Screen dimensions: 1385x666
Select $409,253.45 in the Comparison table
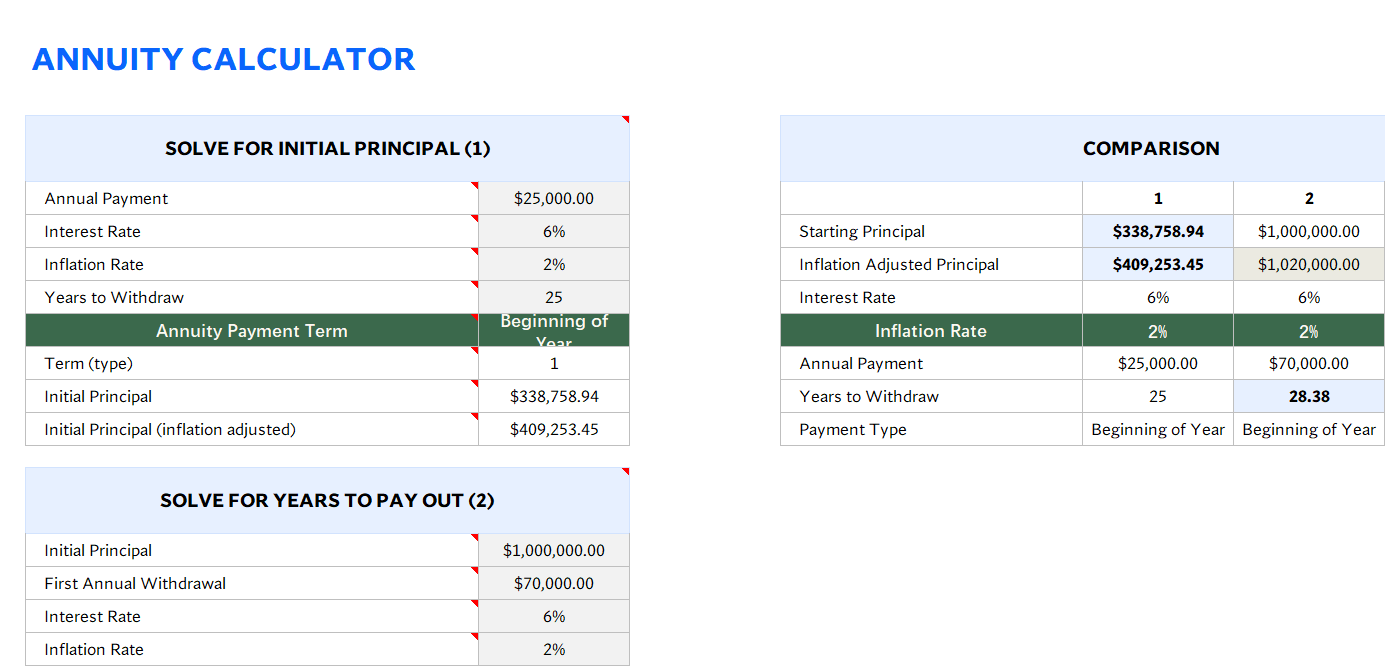coord(1158,264)
